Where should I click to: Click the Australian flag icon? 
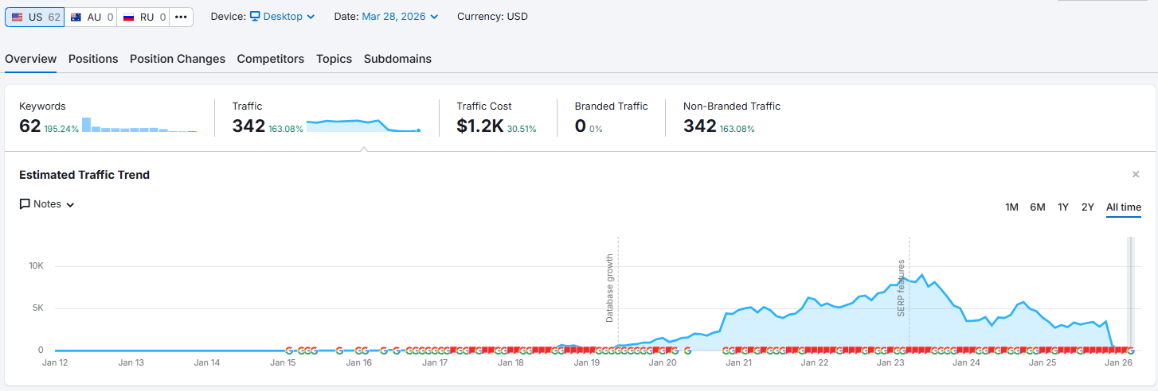(x=77, y=17)
